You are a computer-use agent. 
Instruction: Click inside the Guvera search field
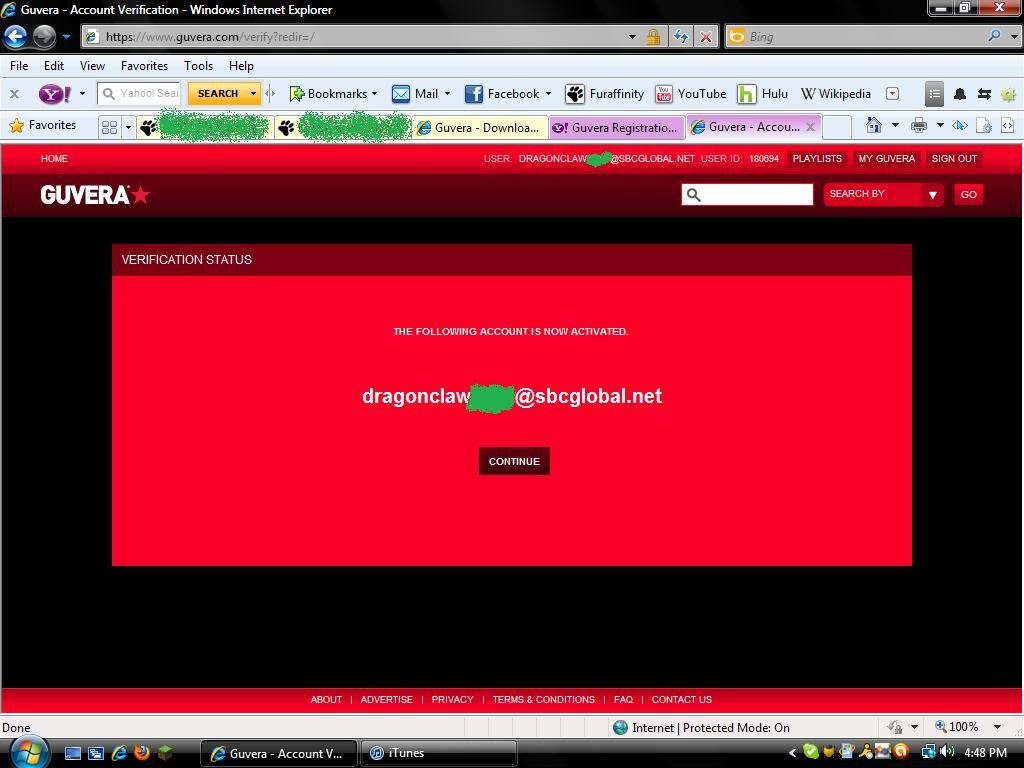[747, 194]
